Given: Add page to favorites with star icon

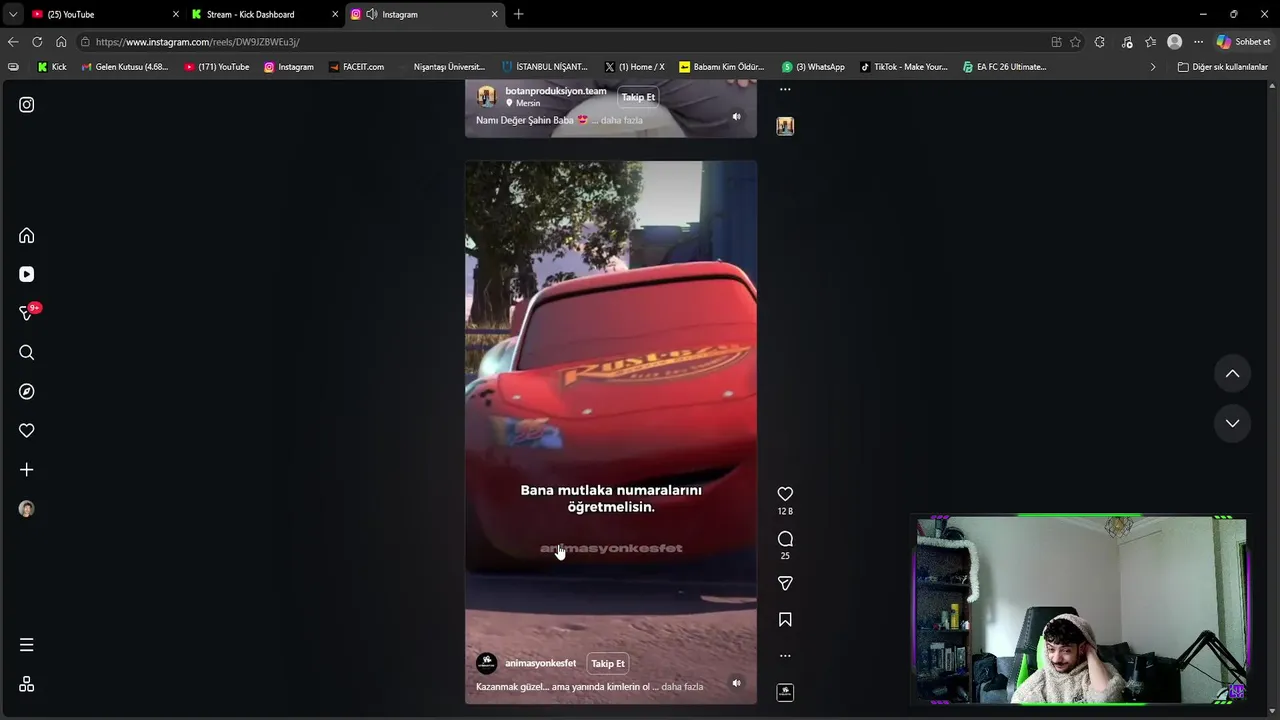Looking at the screenshot, I should [x=1075, y=42].
